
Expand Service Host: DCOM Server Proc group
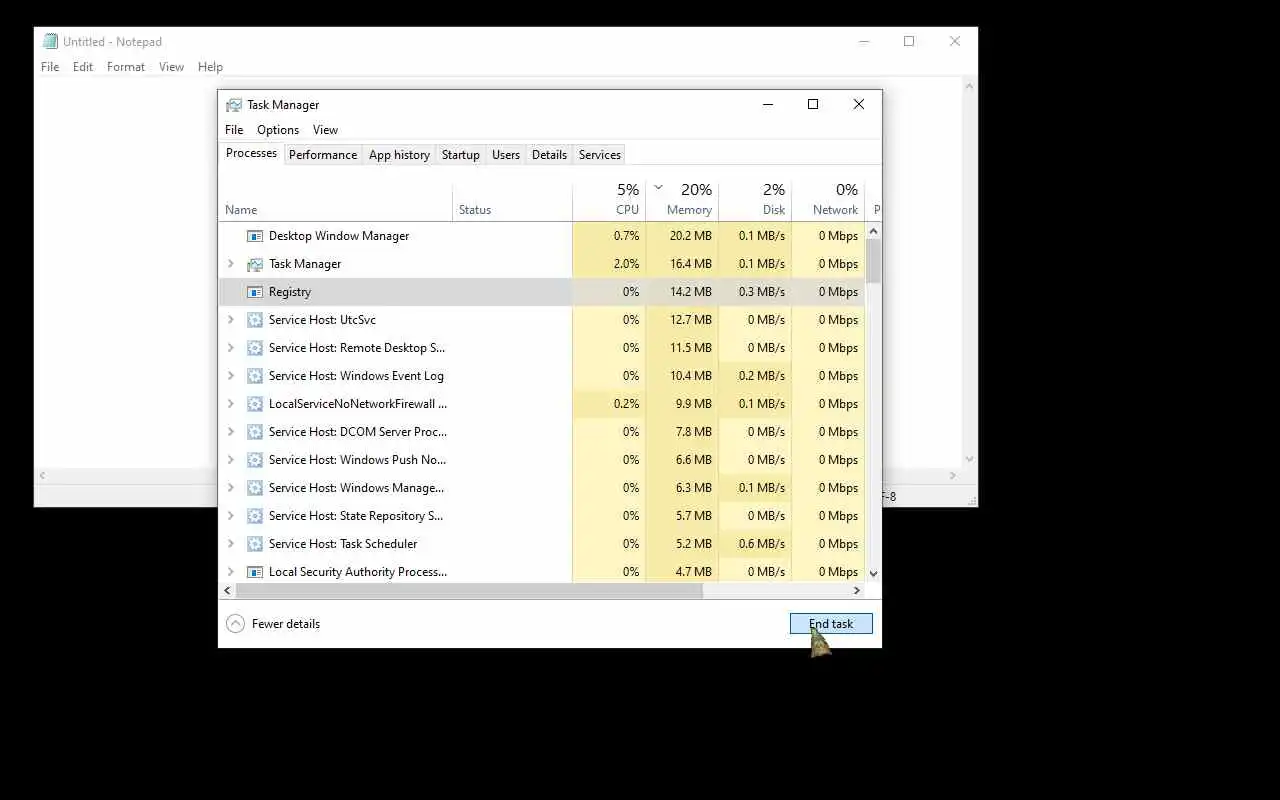(231, 432)
